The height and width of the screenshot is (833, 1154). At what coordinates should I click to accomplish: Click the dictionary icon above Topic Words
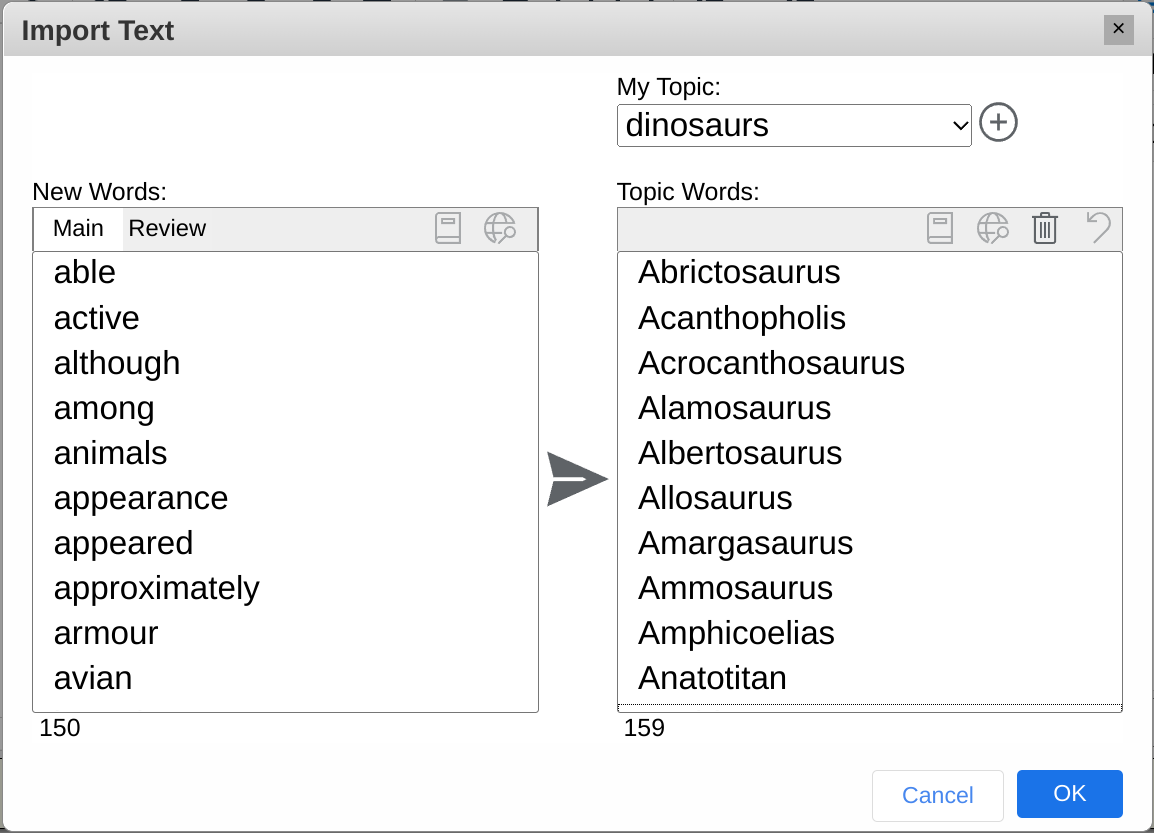pos(939,228)
